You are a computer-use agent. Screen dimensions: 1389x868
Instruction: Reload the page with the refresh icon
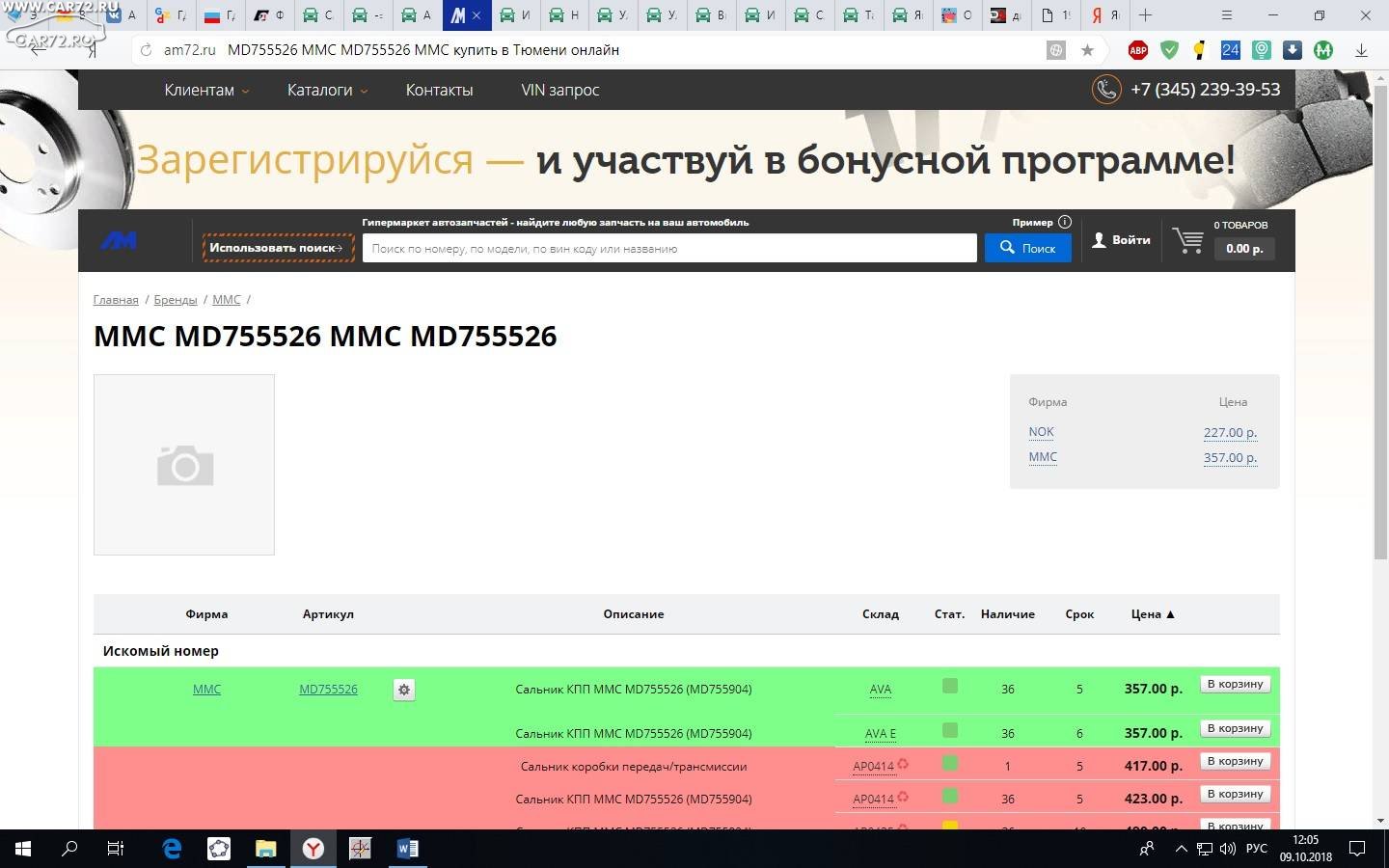[x=146, y=50]
